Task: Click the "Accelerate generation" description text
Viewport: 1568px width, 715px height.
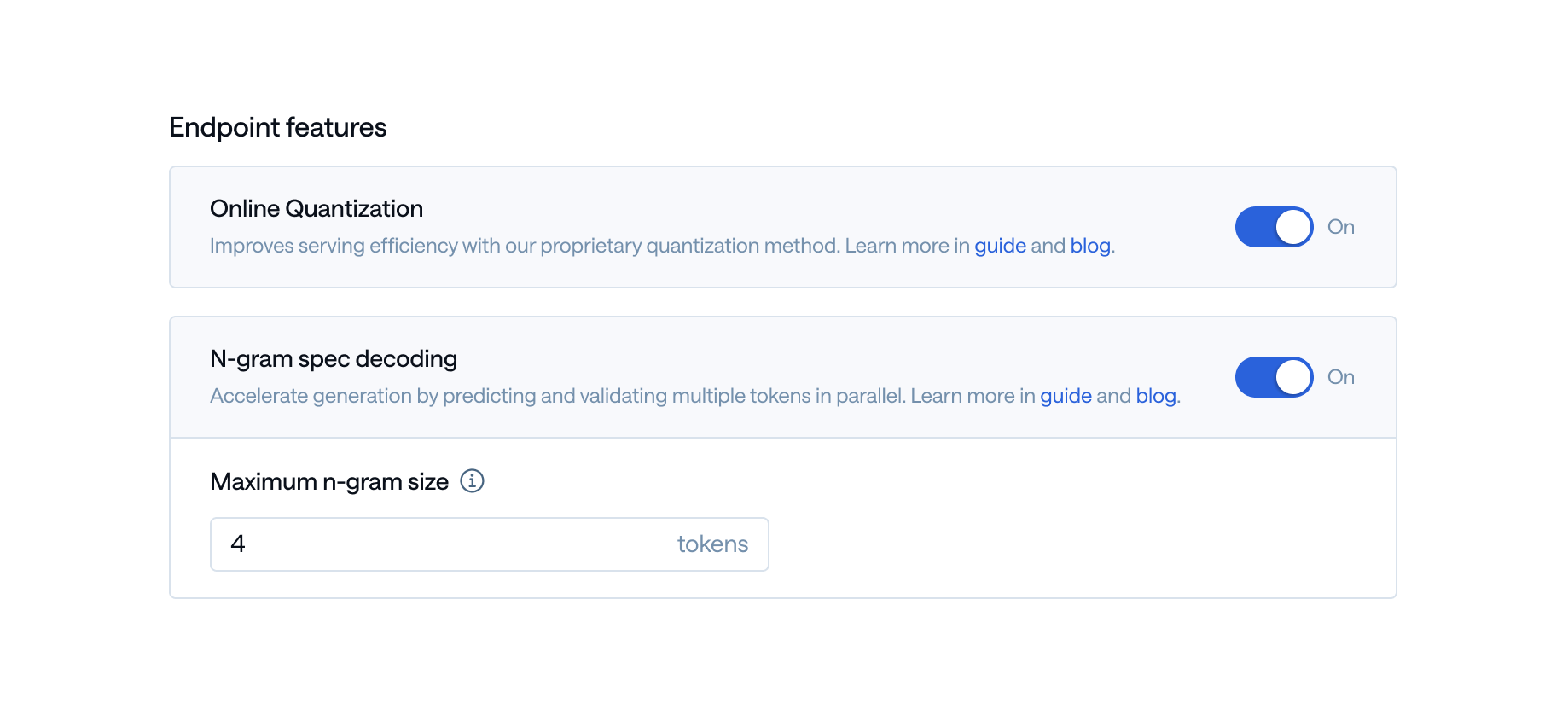Action: coord(694,396)
